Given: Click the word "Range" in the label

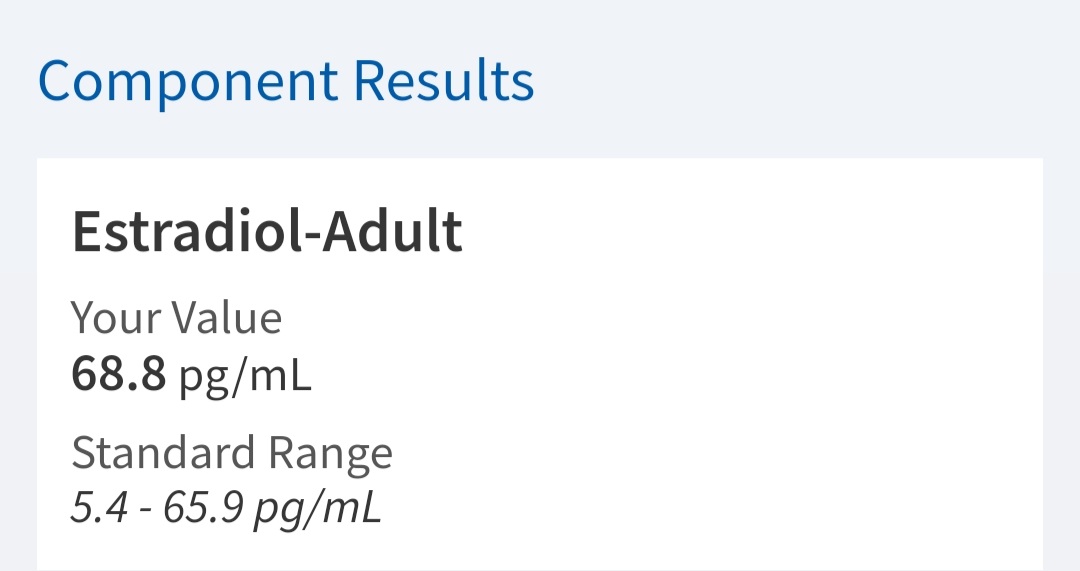Looking at the screenshot, I should [x=330, y=454].
